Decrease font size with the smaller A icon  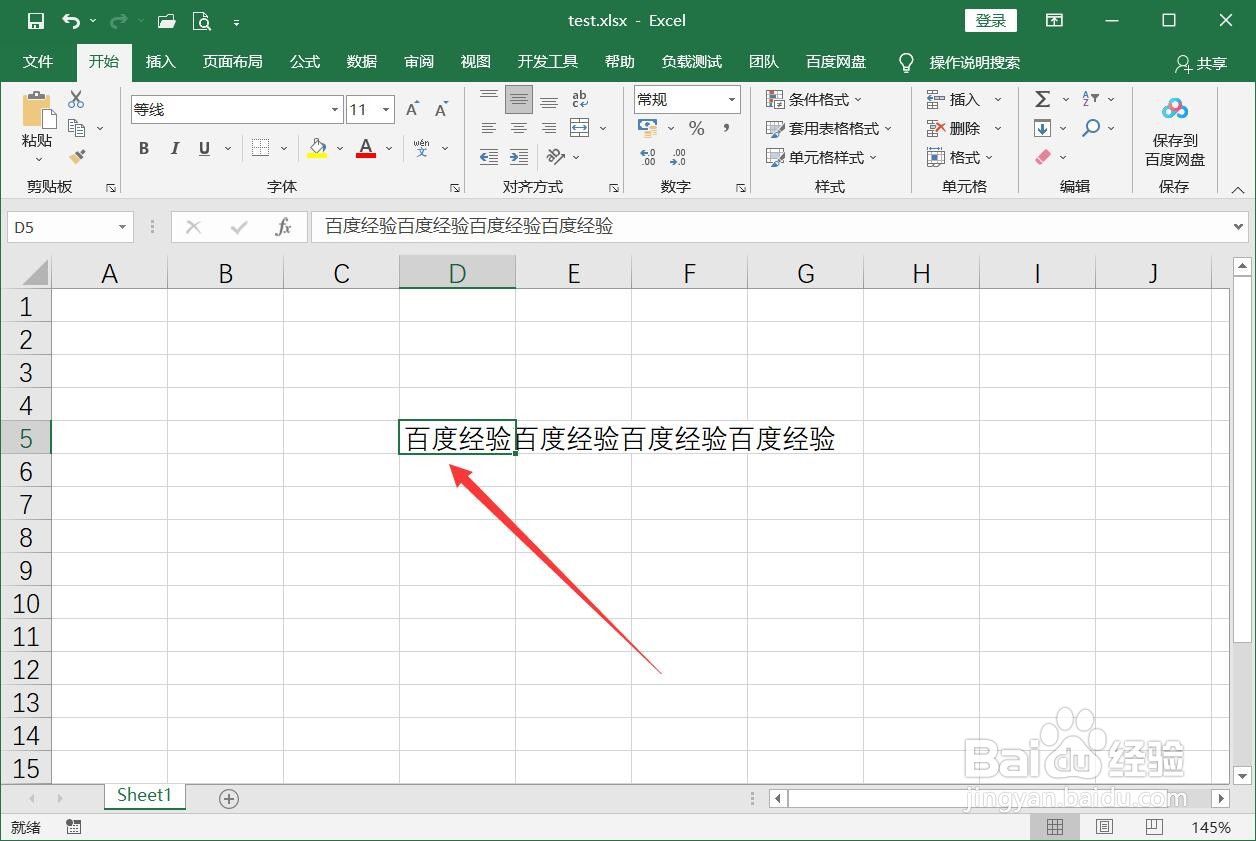point(441,109)
